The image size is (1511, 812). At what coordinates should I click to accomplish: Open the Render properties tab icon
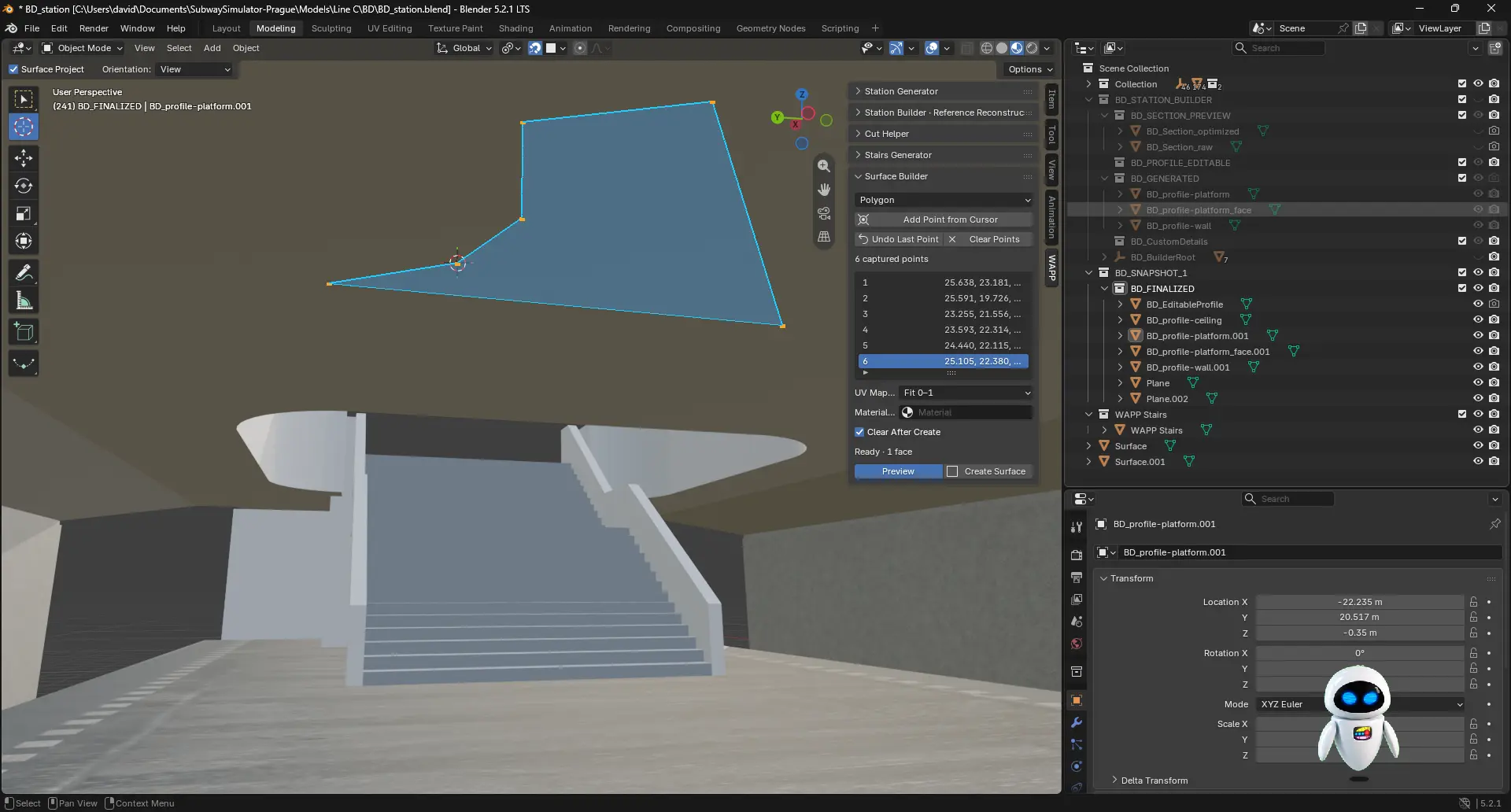point(1077,555)
